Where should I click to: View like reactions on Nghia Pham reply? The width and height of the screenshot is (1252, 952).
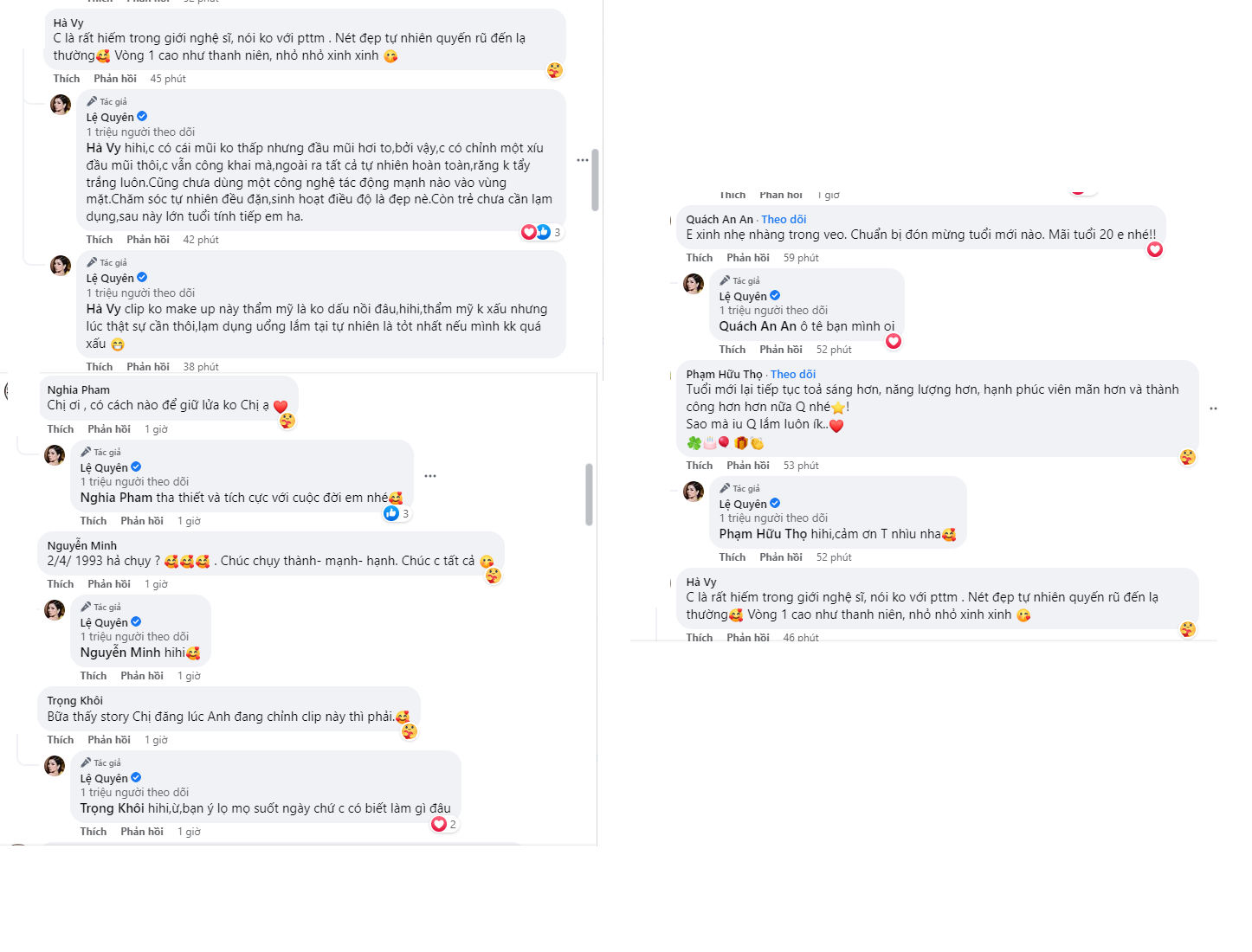[397, 513]
